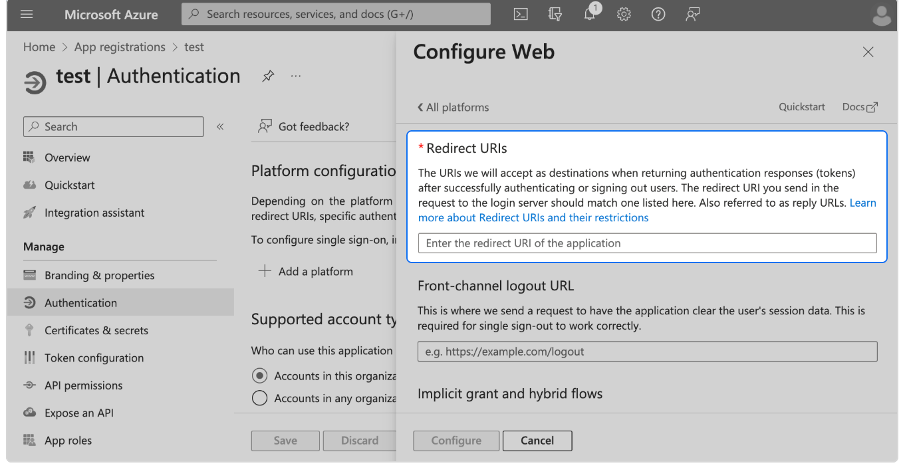Select 'Accounts in this organizational directory' radio
This screenshot has height=468, width=904.
click(260, 375)
